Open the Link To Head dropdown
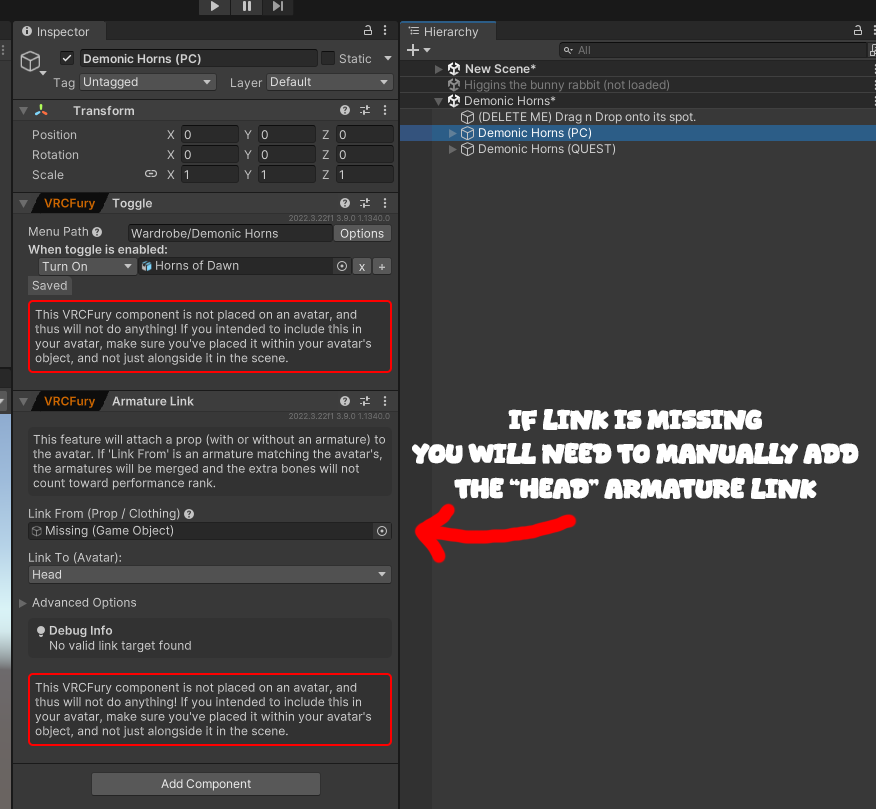Image resolution: width=876 pixels, height=809 pixels. coord(210,574)
